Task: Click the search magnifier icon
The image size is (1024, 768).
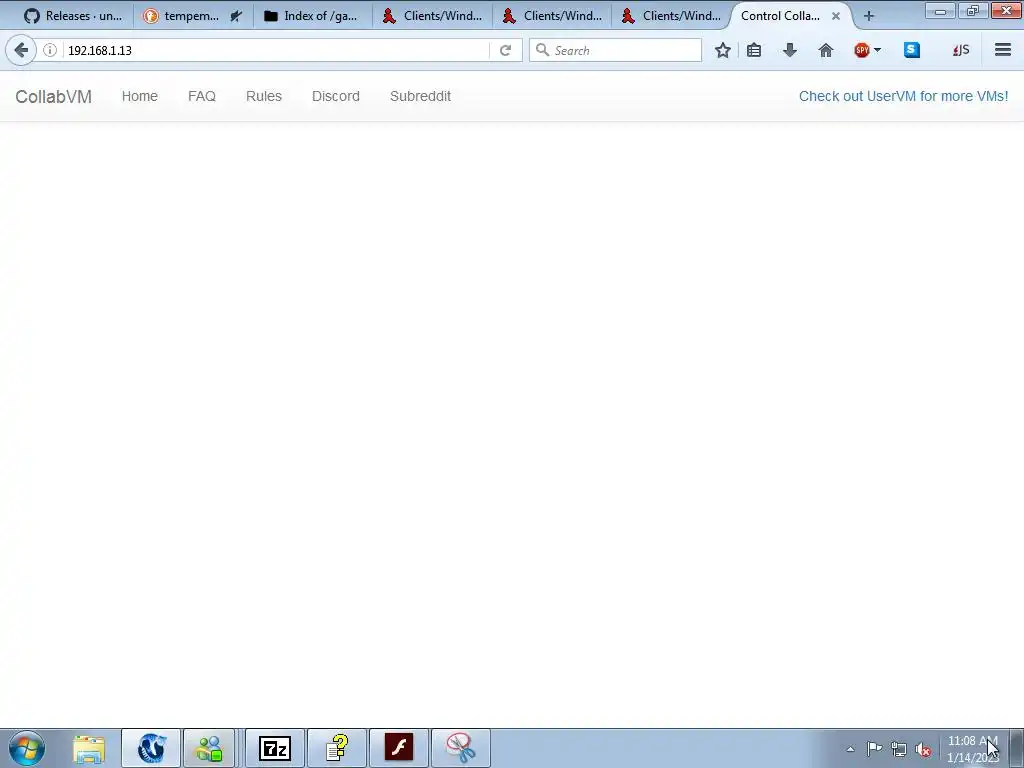Action: click(x=542, y=50)
